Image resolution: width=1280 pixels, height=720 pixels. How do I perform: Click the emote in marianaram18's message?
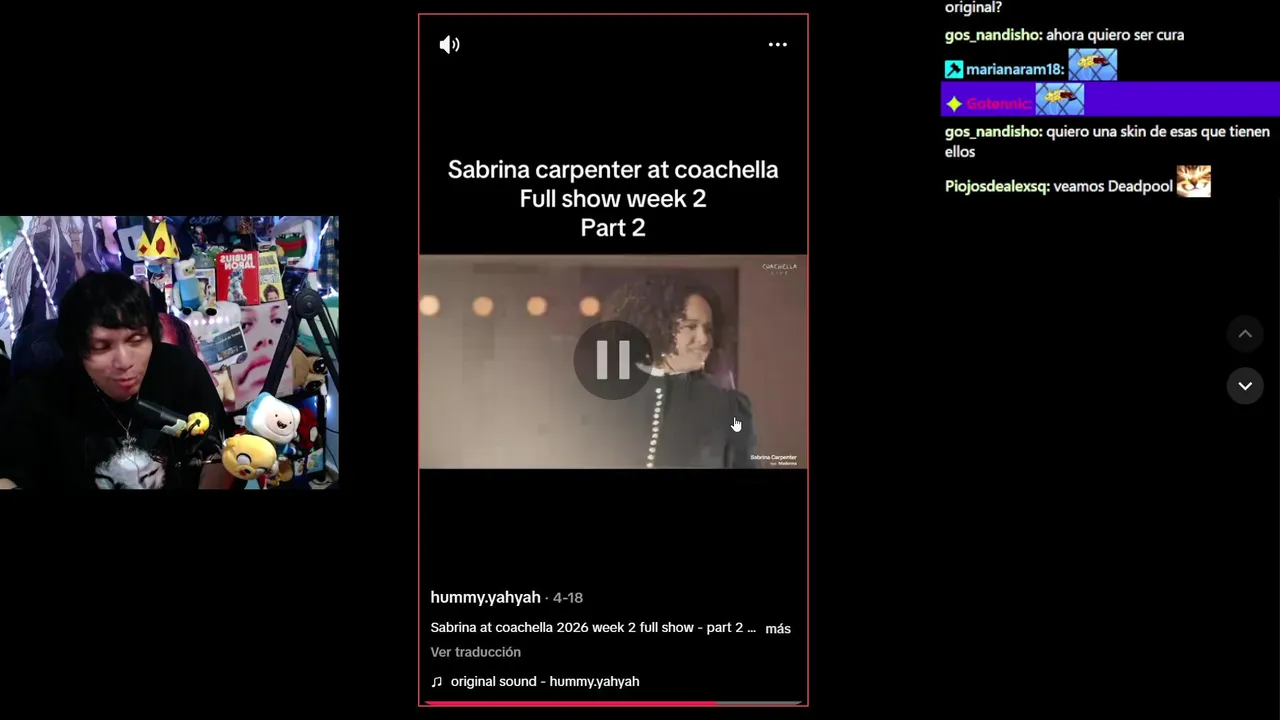pyautogui.click(x=1092, y=66)
